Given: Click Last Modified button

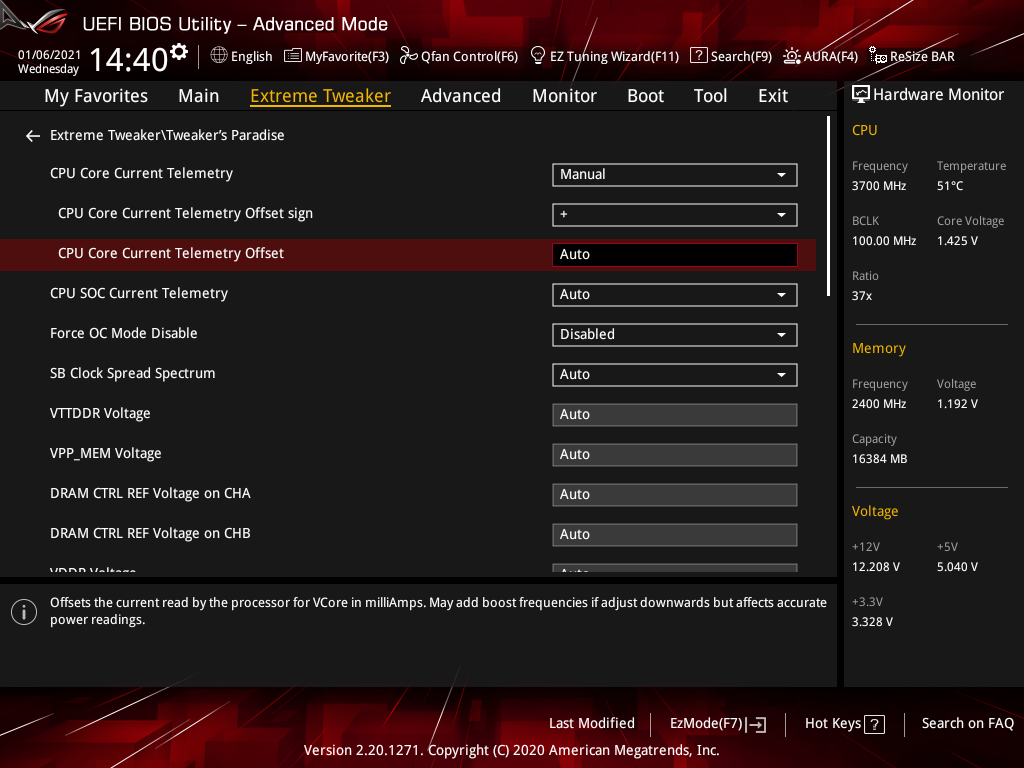Looking at the screenshot, I should click(x=592, y=724).
